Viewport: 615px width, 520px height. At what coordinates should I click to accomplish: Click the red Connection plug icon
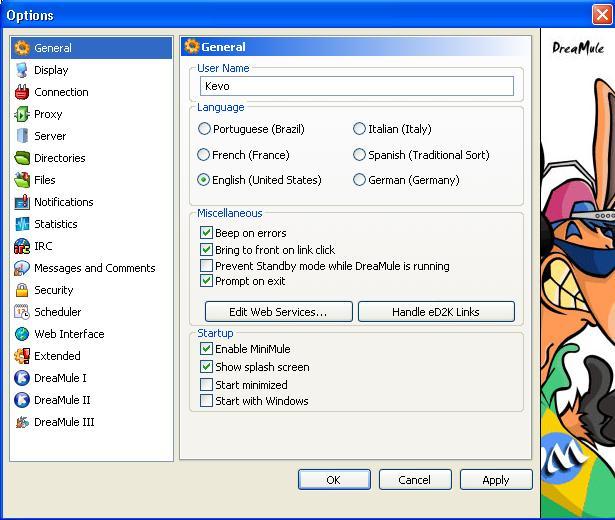[x=22, y=92]
